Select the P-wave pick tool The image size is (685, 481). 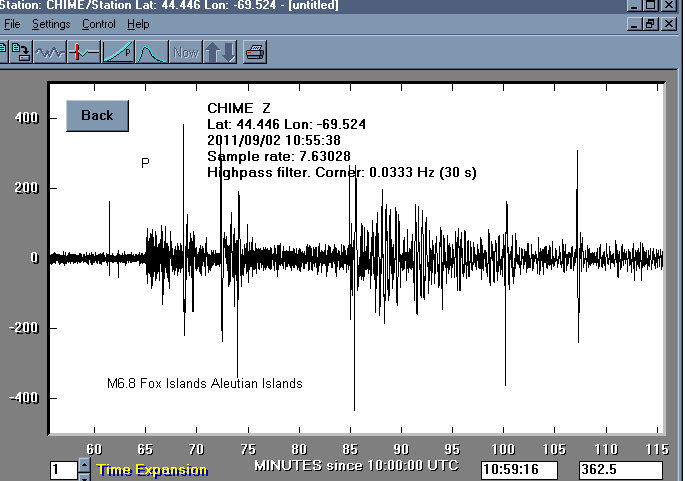pos(118,50)
